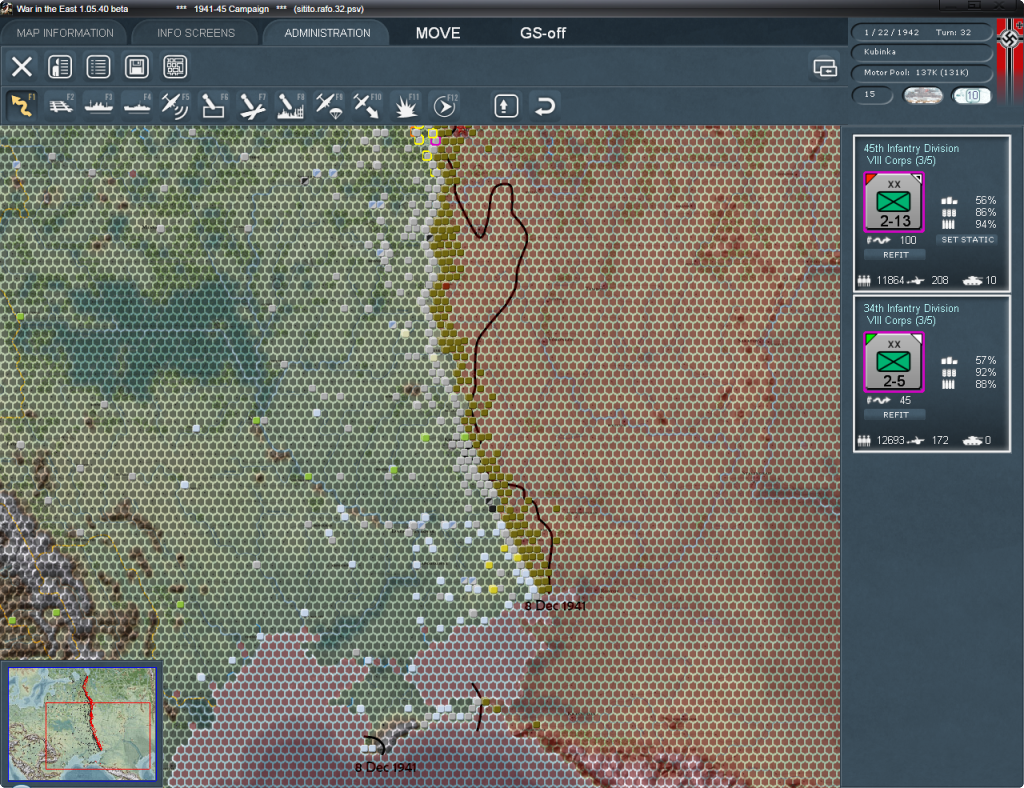Click the up-arrow box toolbar icon
1024x788 pixels.
tap(506, 106)
